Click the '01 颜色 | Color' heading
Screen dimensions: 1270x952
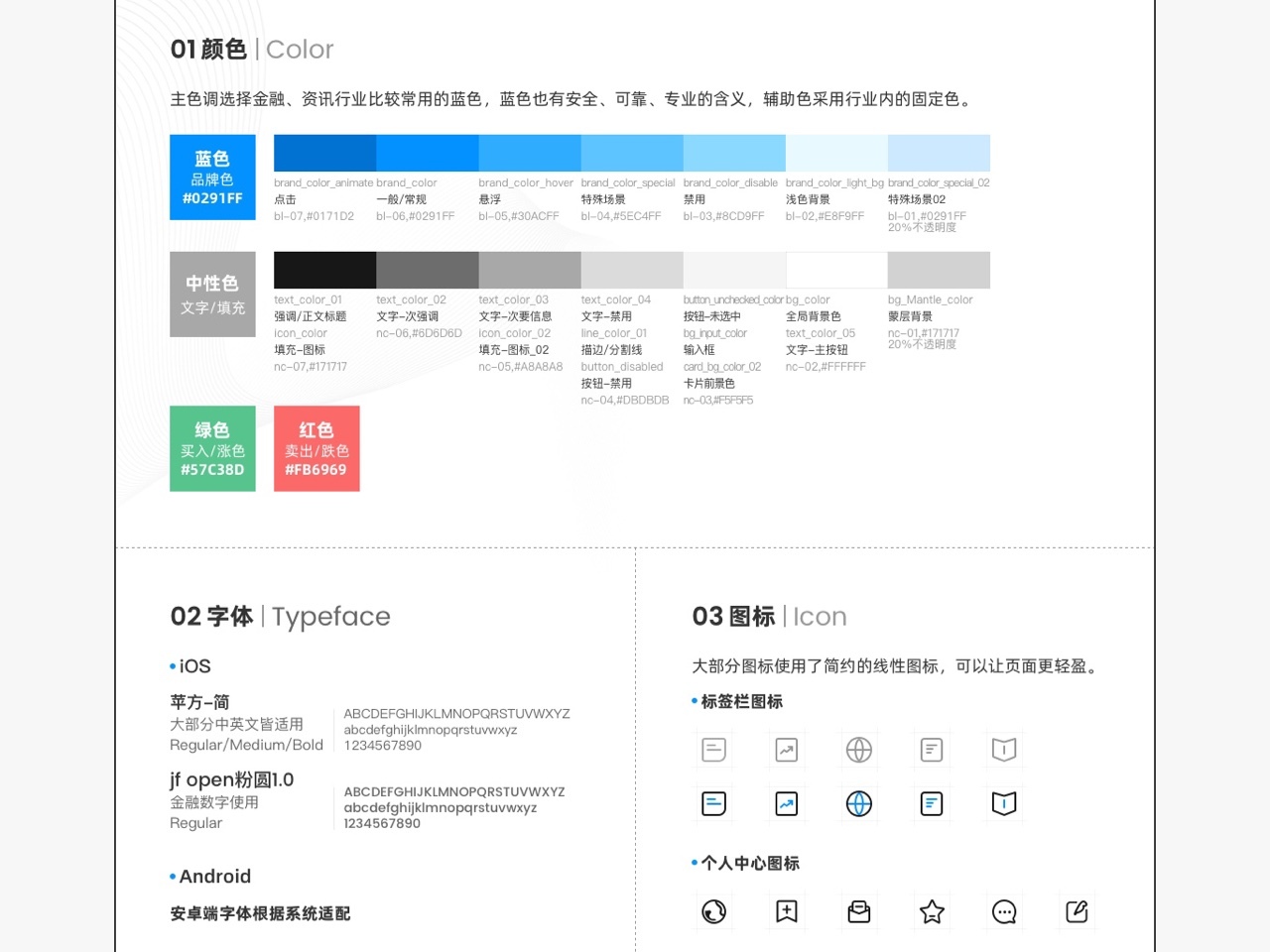(252, 49)
